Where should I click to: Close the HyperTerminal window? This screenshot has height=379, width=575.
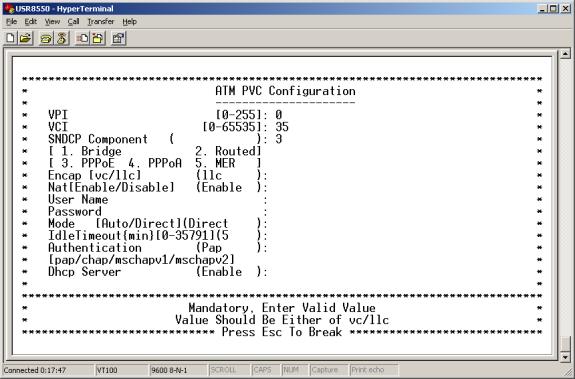pos(565,8)
